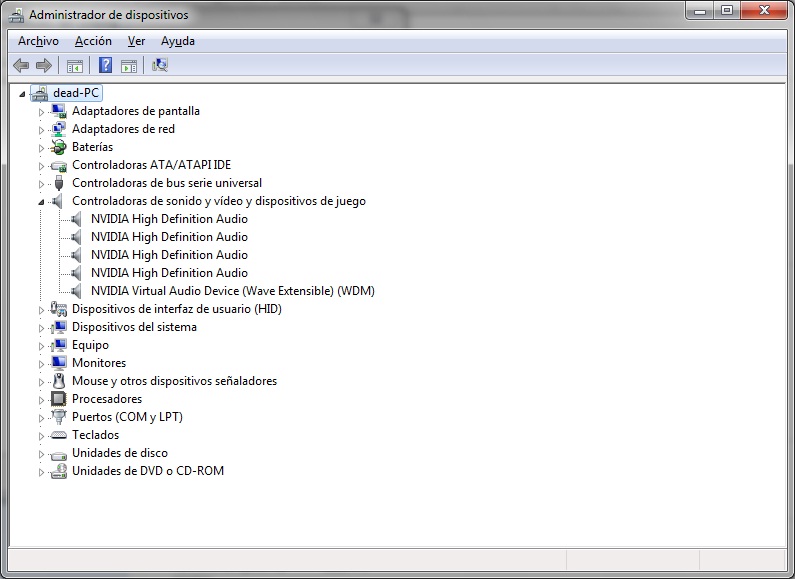Viewport: 795px width, 579px height.
Task: Click the Unidades de DVD o CD-ROM icon
Action: (59, 471)
